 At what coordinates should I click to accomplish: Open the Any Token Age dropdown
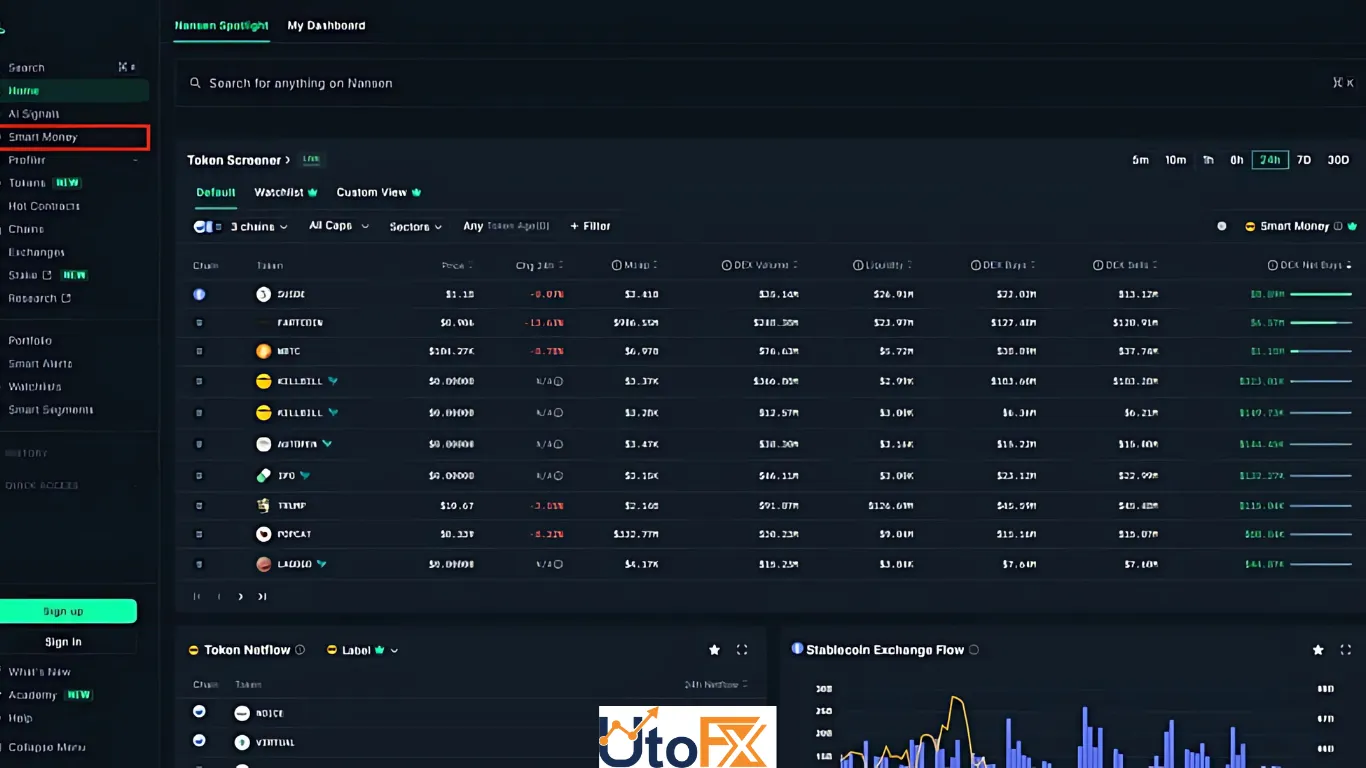pyautogui.click(x=506, y=226)
